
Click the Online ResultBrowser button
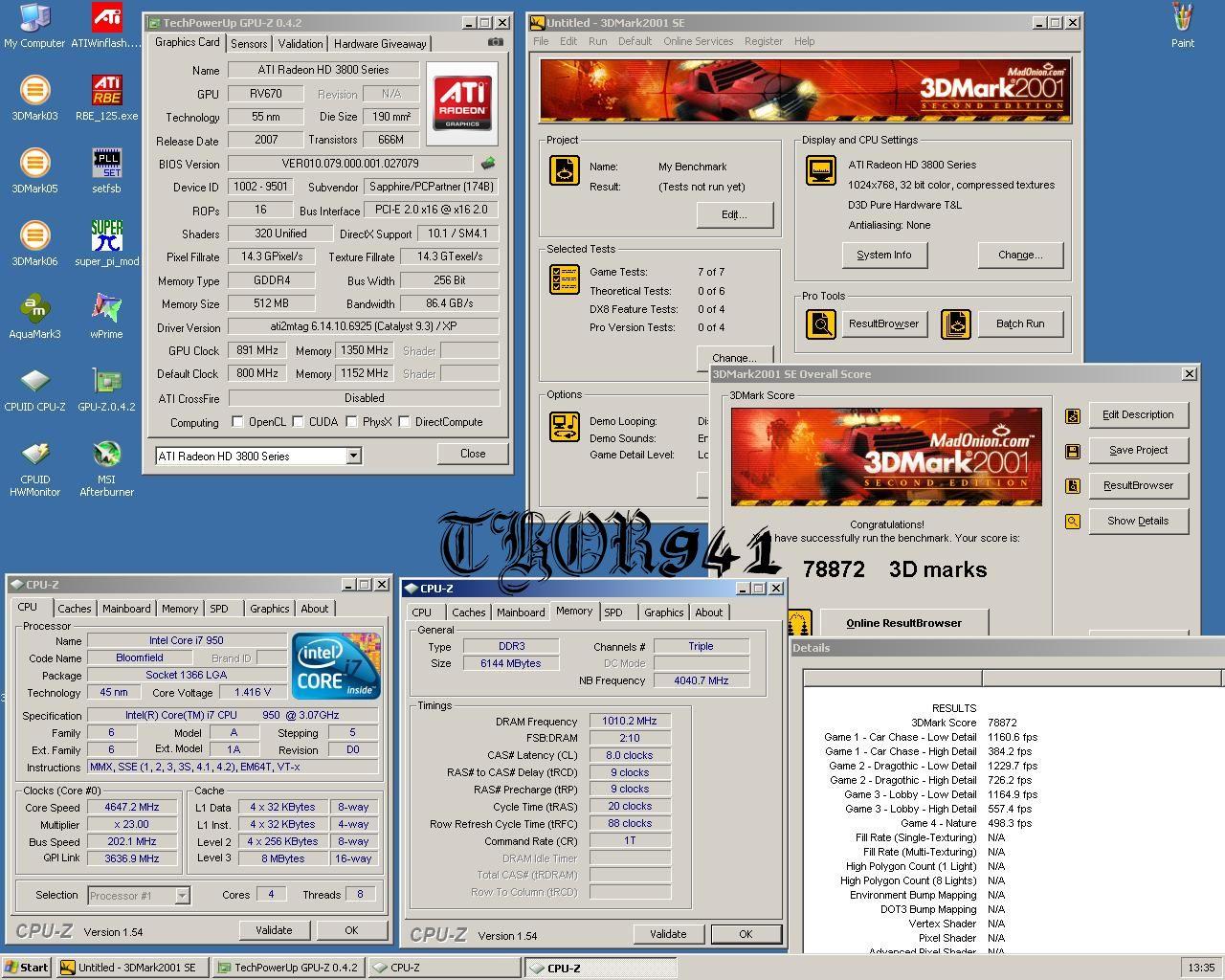point(903,623)
